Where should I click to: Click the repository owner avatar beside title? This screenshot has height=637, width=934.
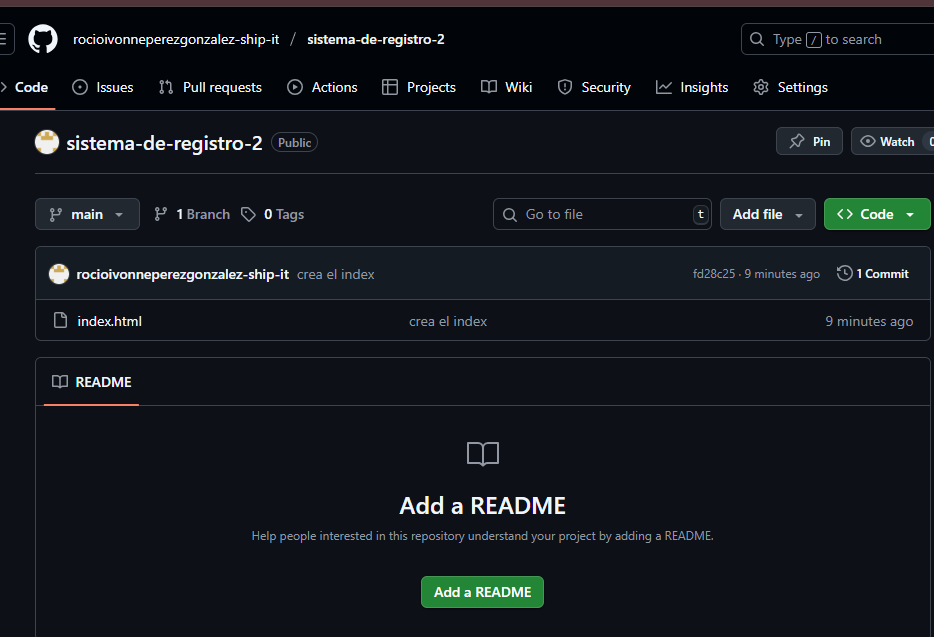47,142
